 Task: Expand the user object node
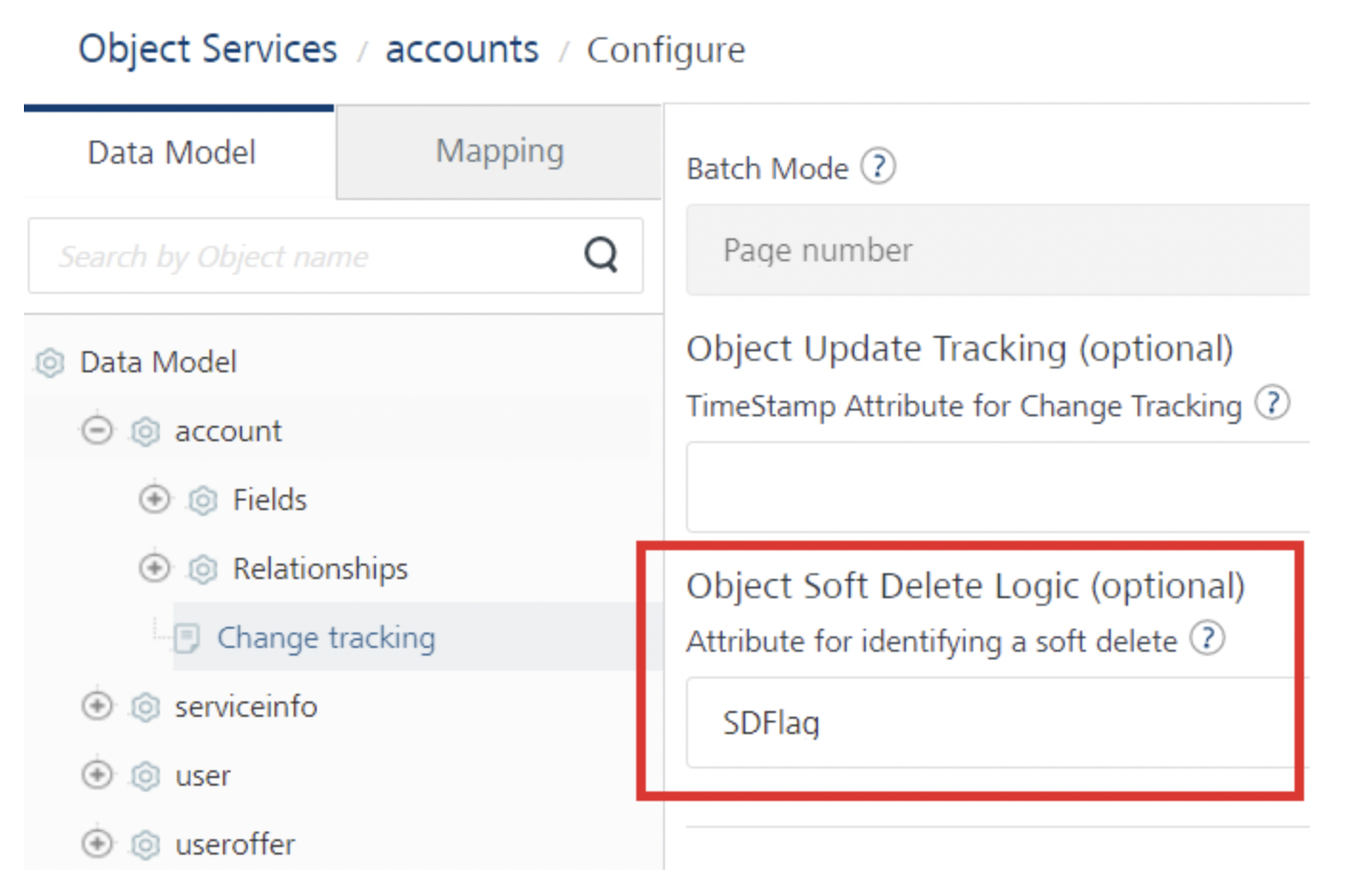click(97, 774)
